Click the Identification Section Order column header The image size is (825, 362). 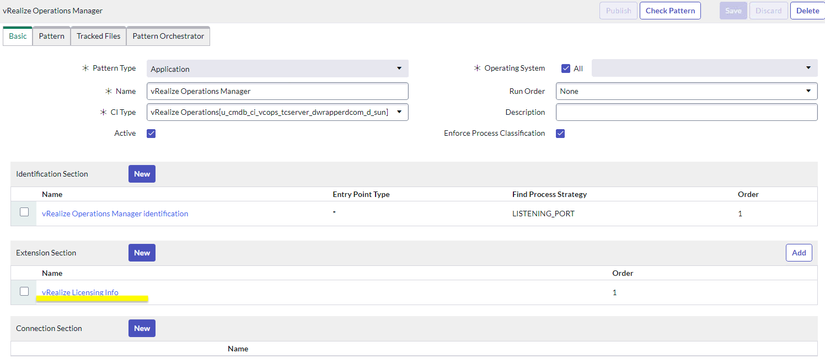point(748,195)
